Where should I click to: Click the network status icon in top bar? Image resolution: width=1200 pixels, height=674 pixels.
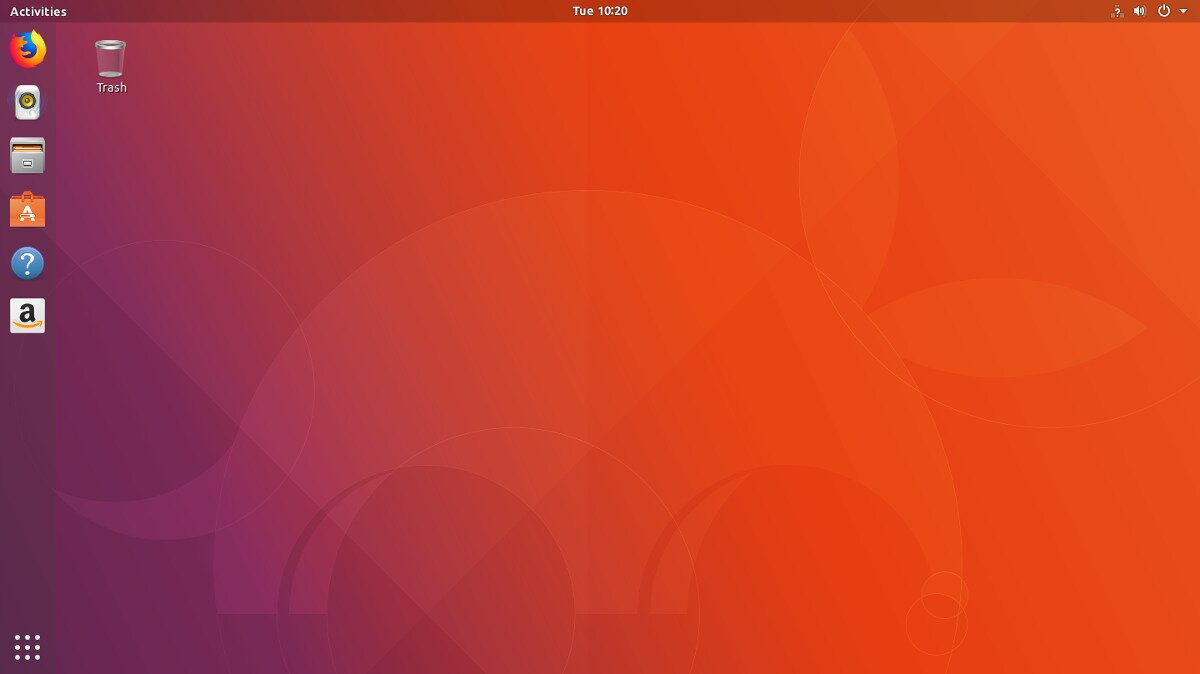click(x=1117, y=11)
